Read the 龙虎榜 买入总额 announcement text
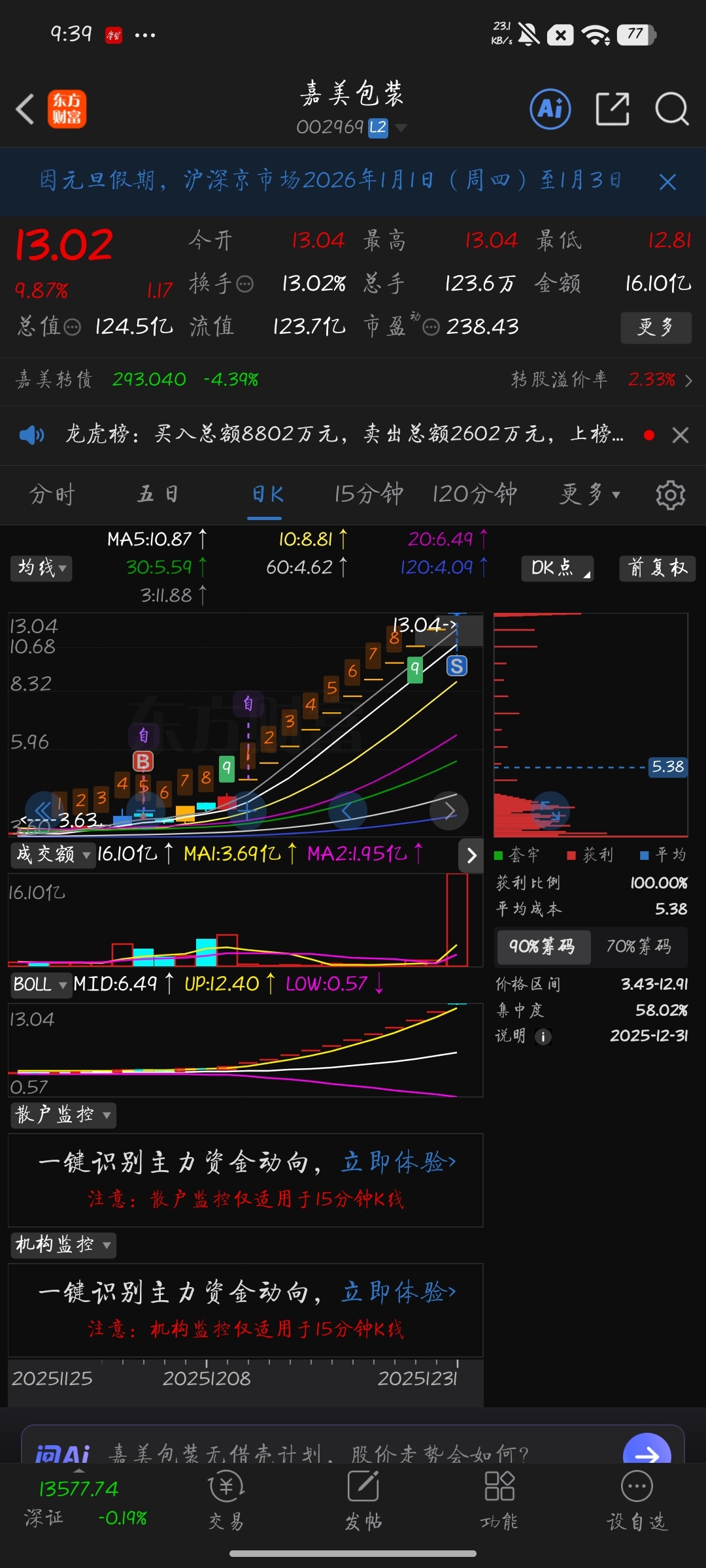 coord(344,434)
